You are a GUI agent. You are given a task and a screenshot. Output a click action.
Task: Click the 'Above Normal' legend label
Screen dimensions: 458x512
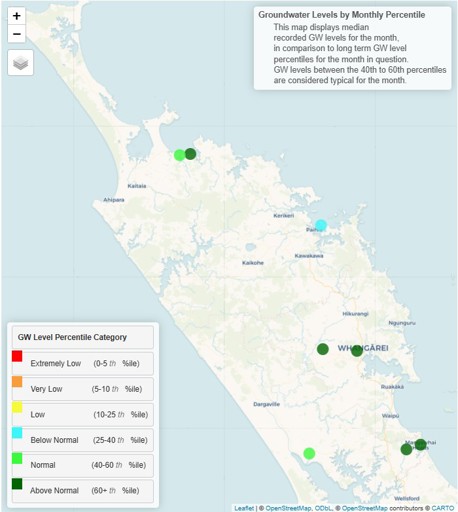pos(54,491)
